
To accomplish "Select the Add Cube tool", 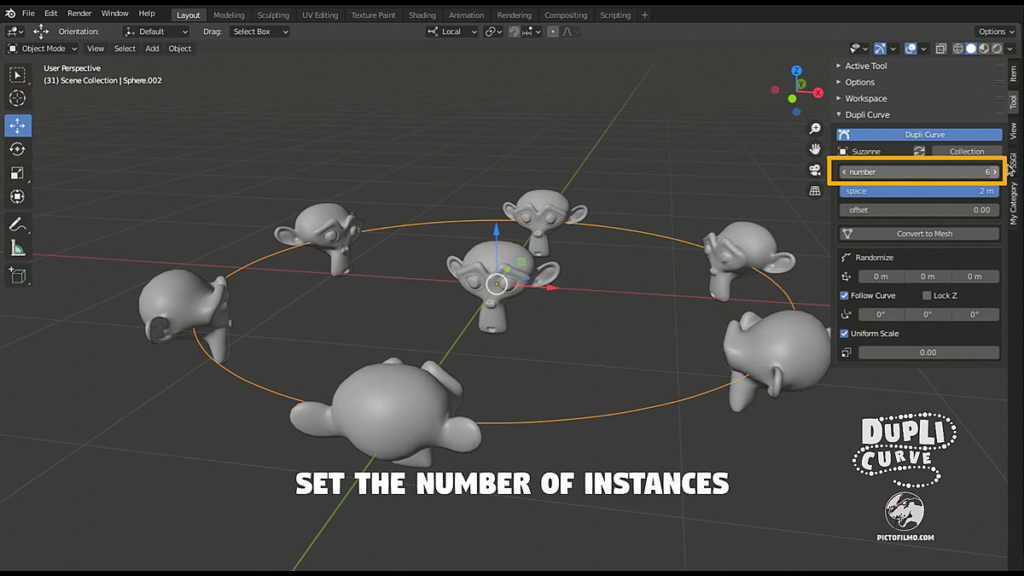I will click(18, 276).
